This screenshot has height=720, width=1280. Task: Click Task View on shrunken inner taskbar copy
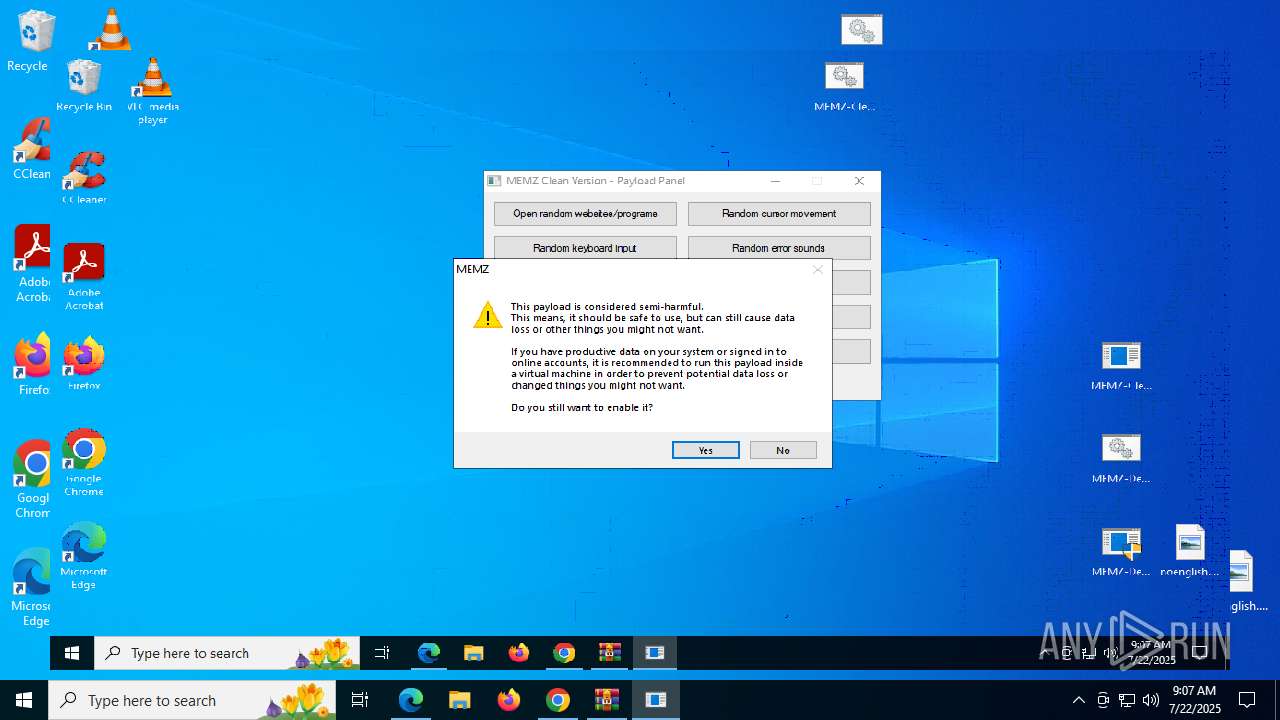pos(382,653)
